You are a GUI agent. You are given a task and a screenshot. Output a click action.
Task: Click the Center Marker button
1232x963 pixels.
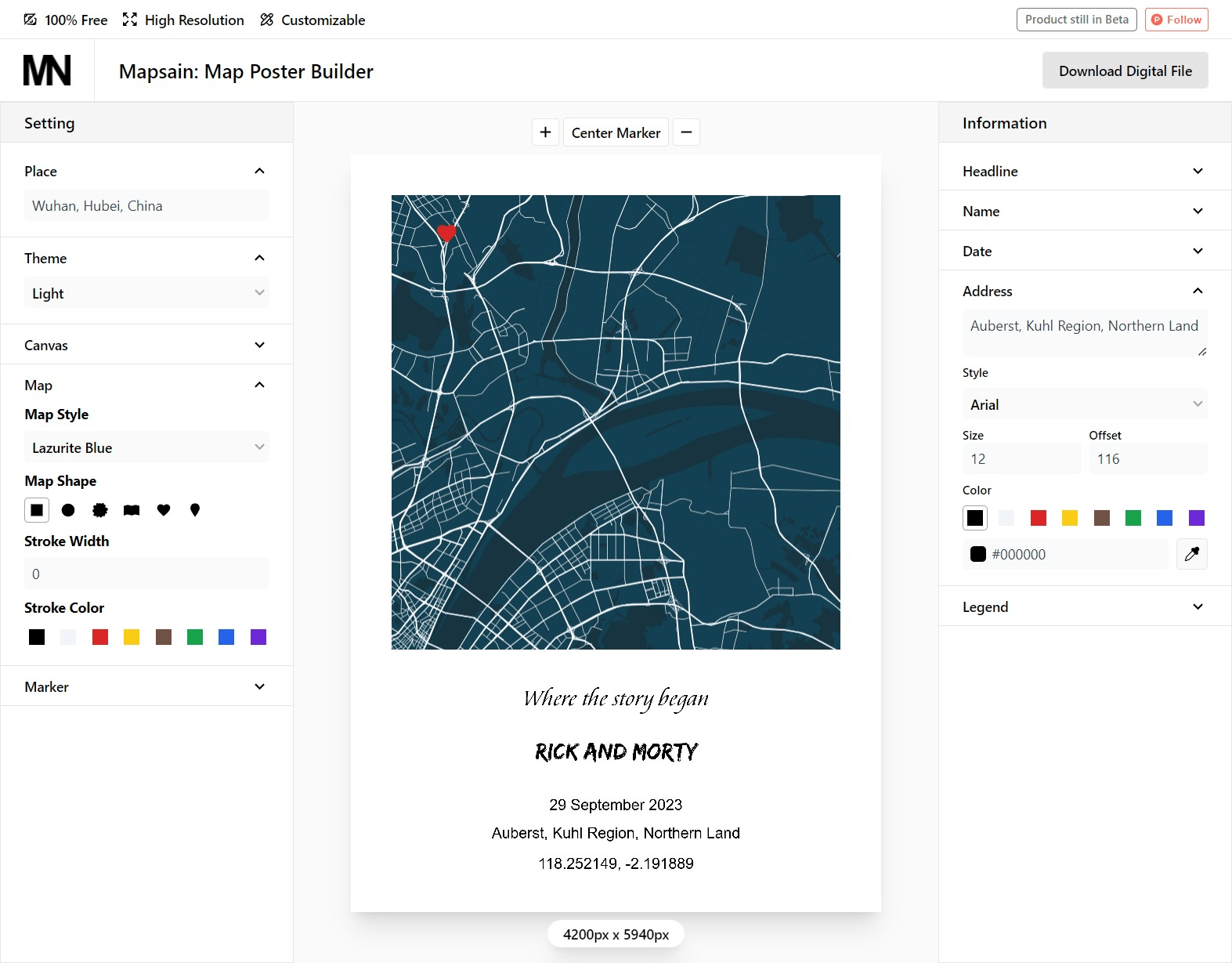pyautogui.click(x=616, y=132)
